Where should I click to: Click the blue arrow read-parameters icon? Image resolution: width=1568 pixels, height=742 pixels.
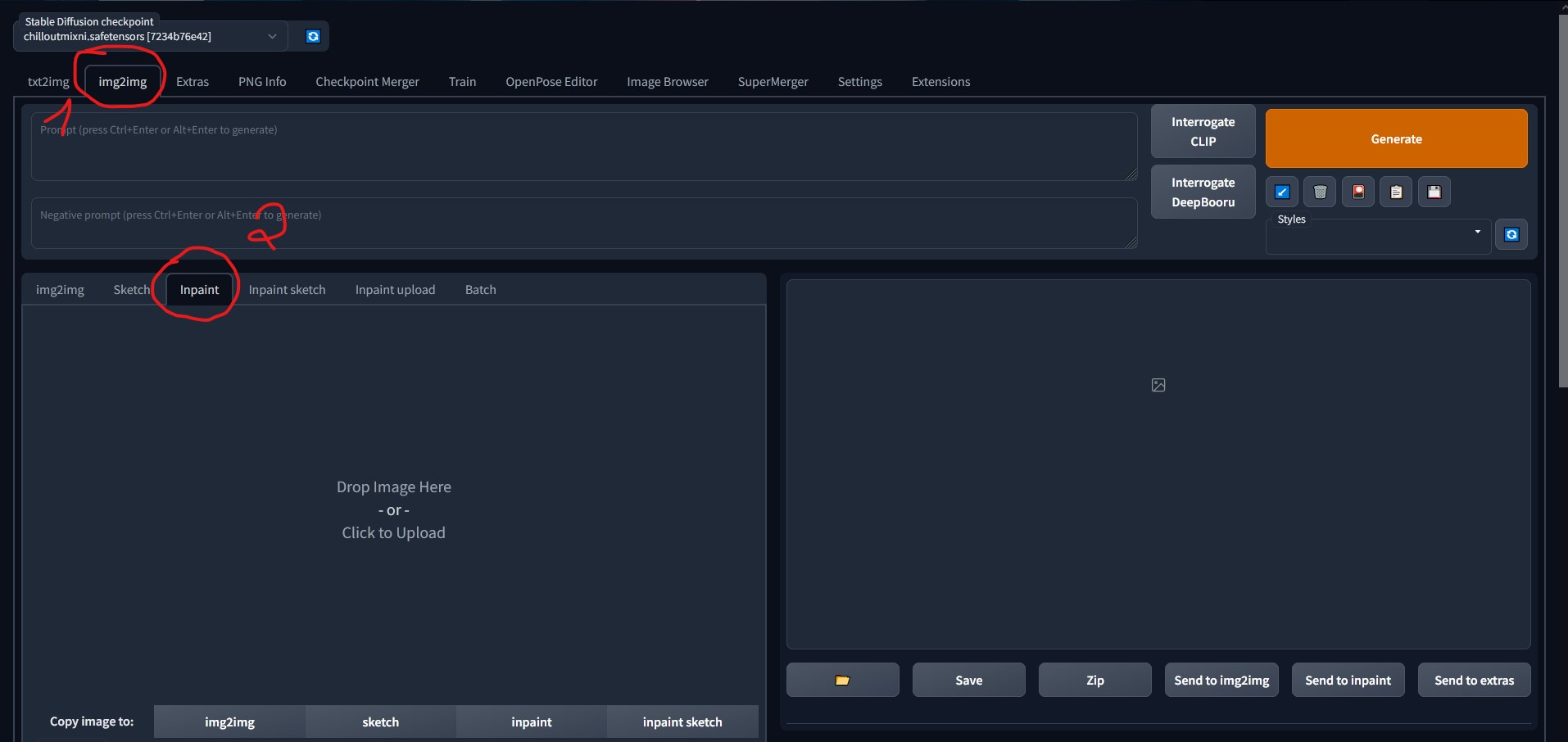[x=1282, y=192]
